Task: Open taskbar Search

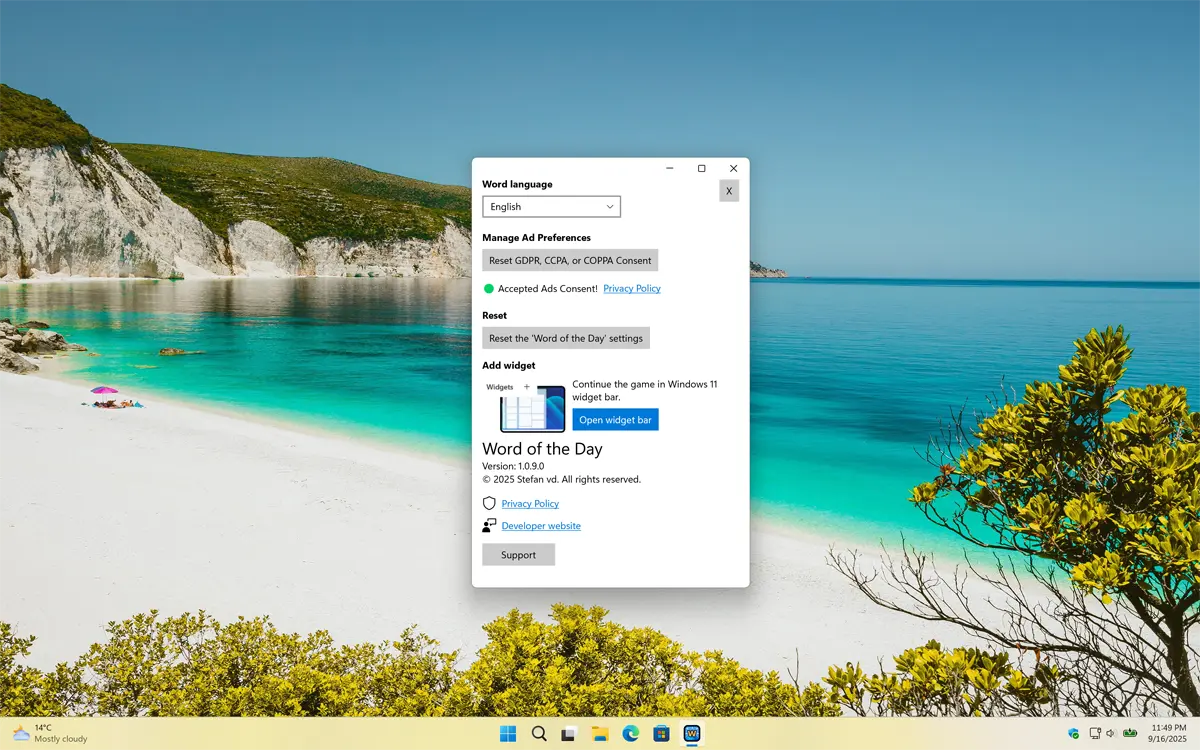Action: pyautogui.click(x=539, y=734)
